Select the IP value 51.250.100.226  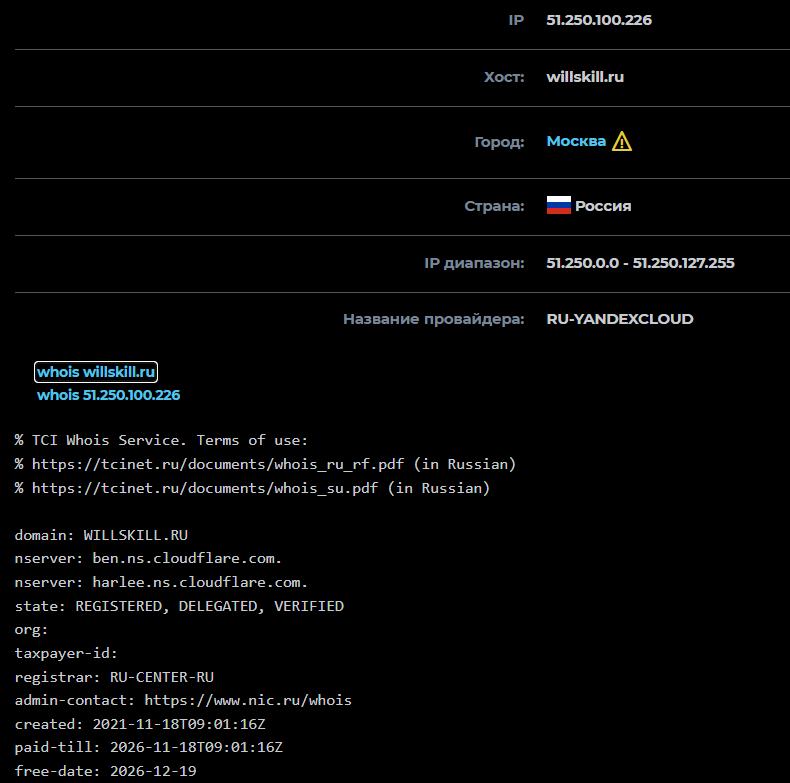(599, 20)
